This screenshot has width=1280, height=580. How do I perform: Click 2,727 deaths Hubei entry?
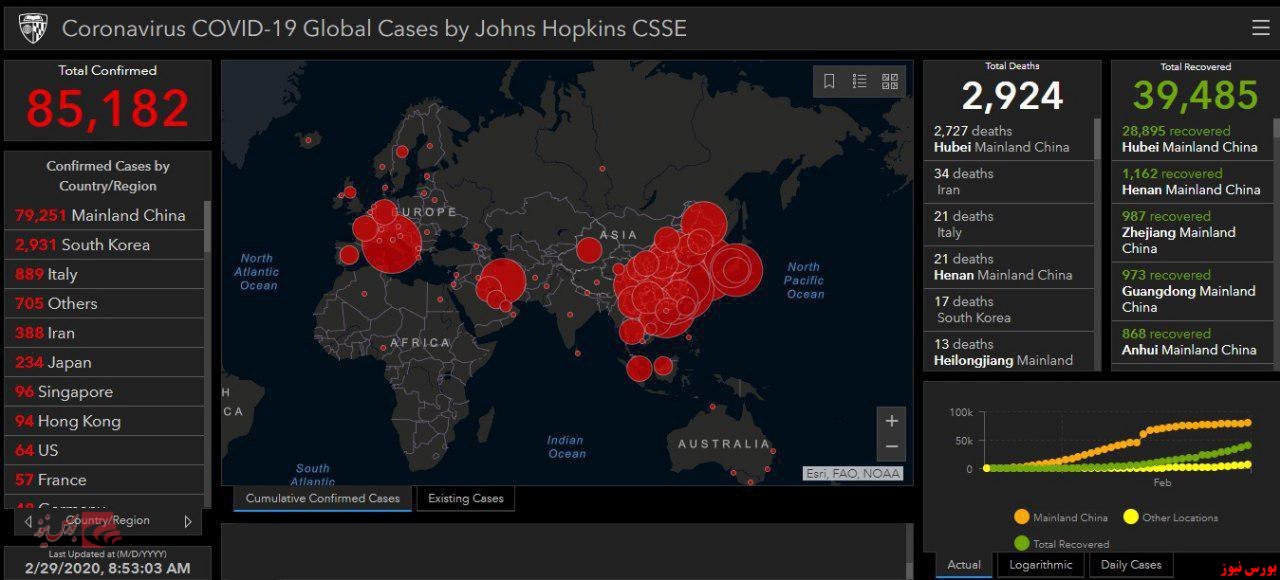[x=1009, y=139]
